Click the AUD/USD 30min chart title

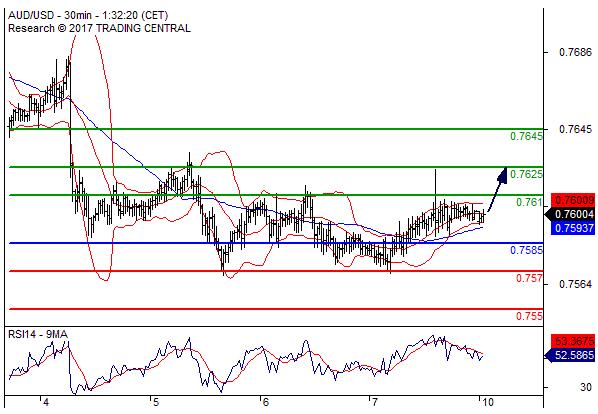coord(88,15)
